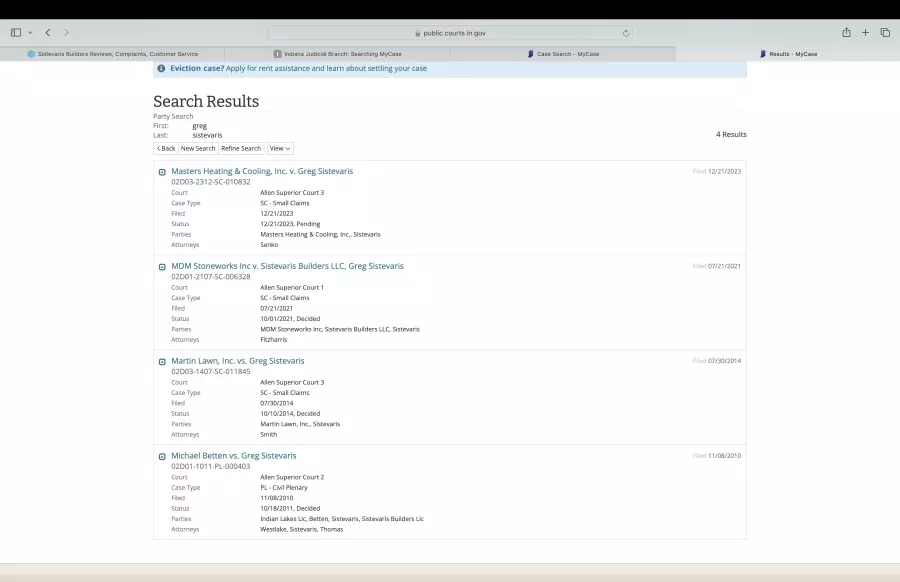Screen dimensions: 900x582
Task: Collapse the Masters Heating & Cooling case details
Action: (162, 172)
